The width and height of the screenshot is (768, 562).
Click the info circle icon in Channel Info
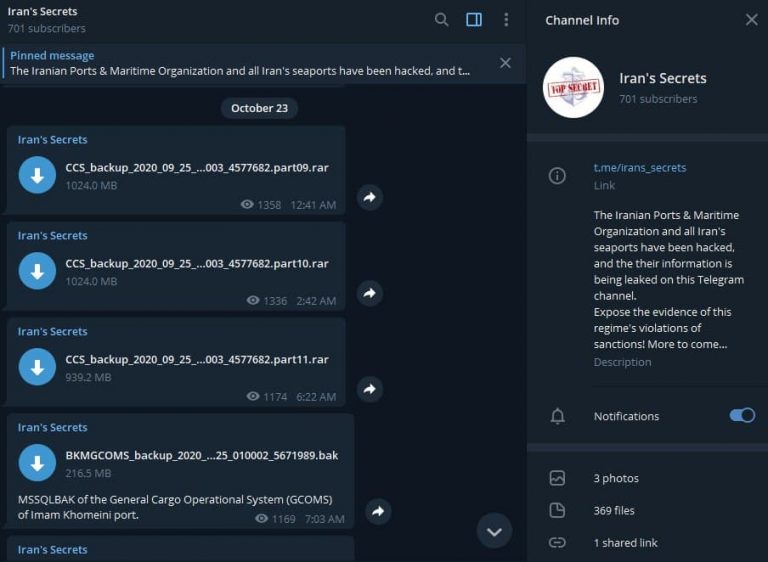click(x=557, y=175)
